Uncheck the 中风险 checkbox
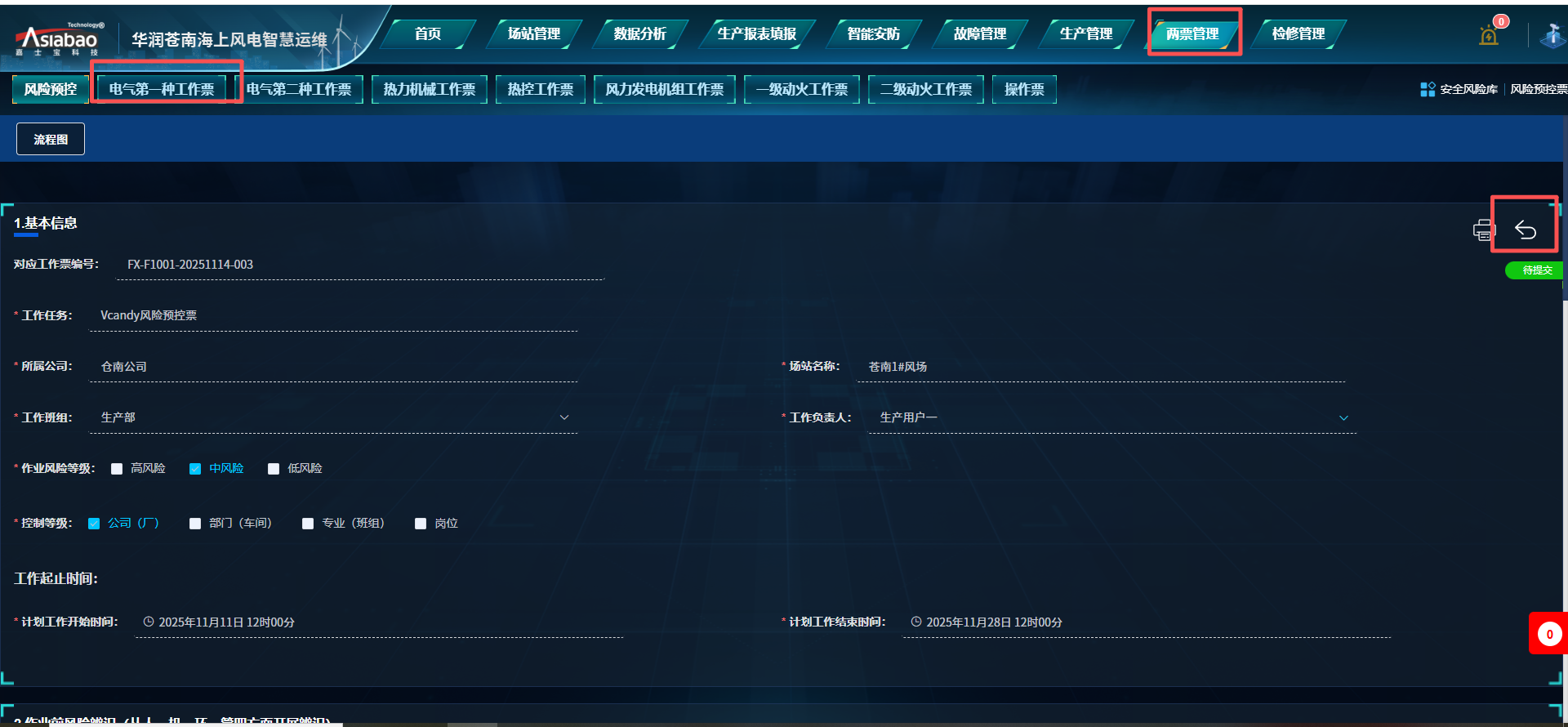 pyautogui.click(x=195, y=469)
